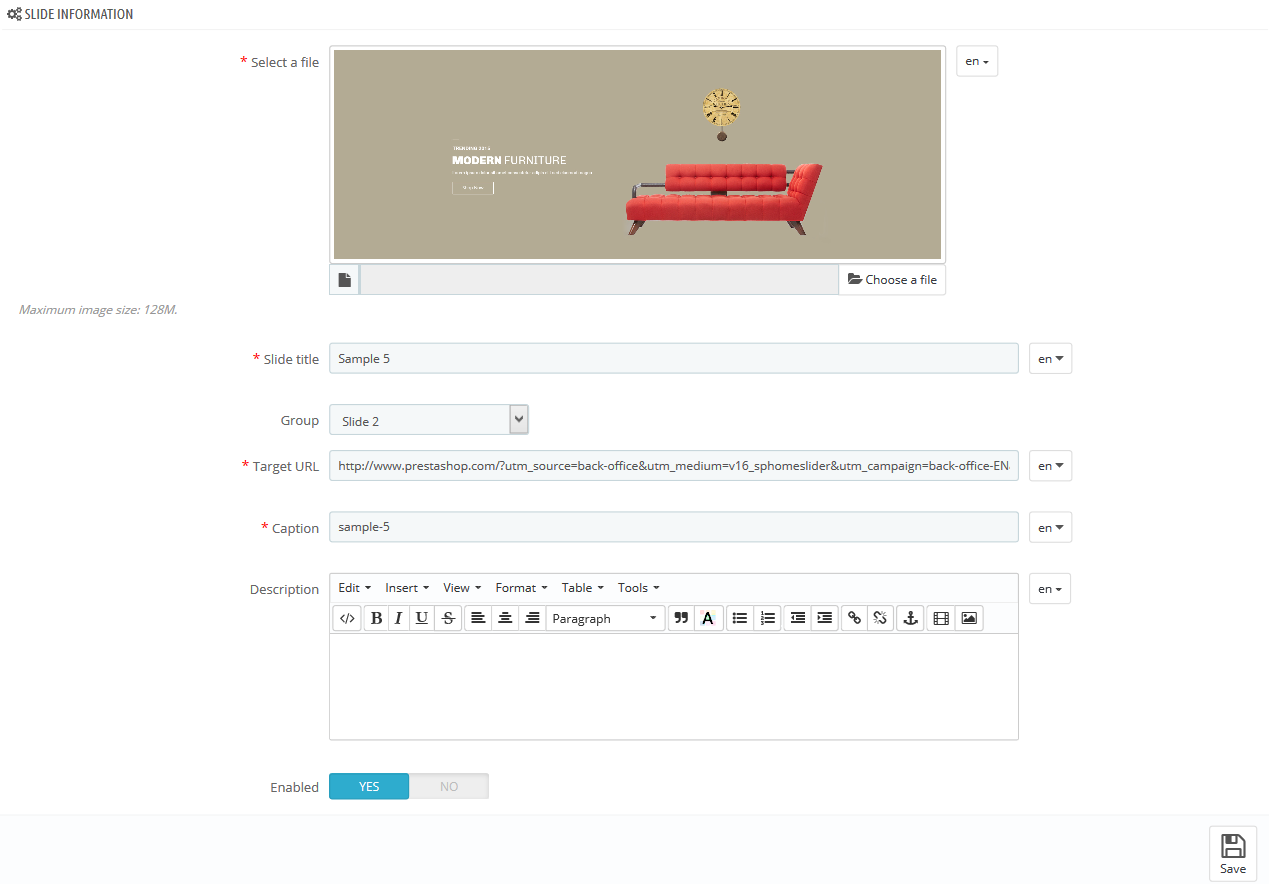The image size is (1269, 884).
Task: Open the Format menu in editor
Action: [522, 587]
